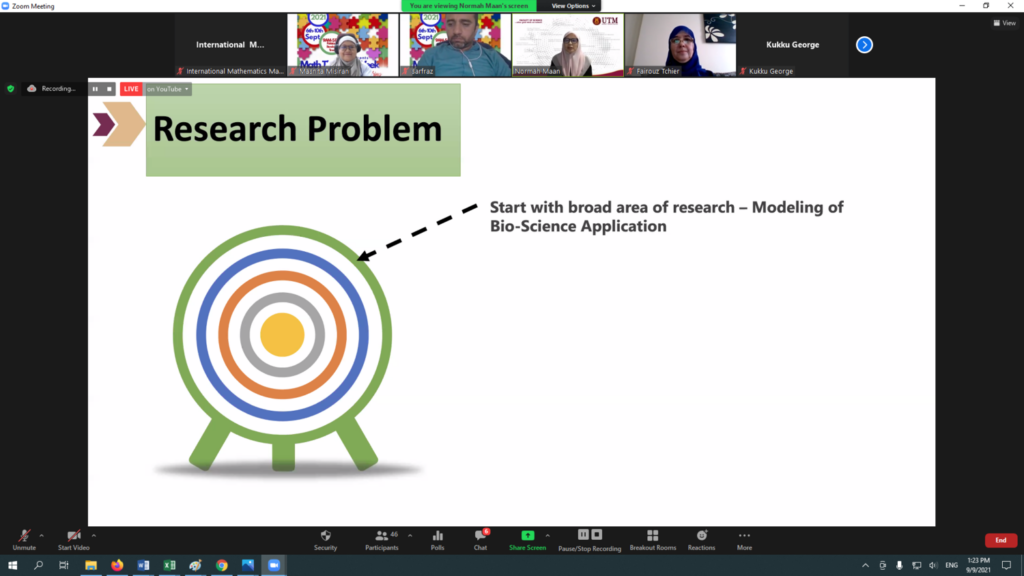Show next participants with blue arrow
The image size is (1024, 576).
tap(864, 44)
